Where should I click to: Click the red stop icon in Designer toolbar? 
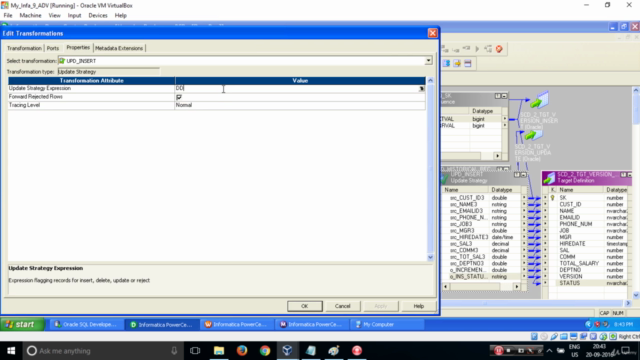(499, 49)
